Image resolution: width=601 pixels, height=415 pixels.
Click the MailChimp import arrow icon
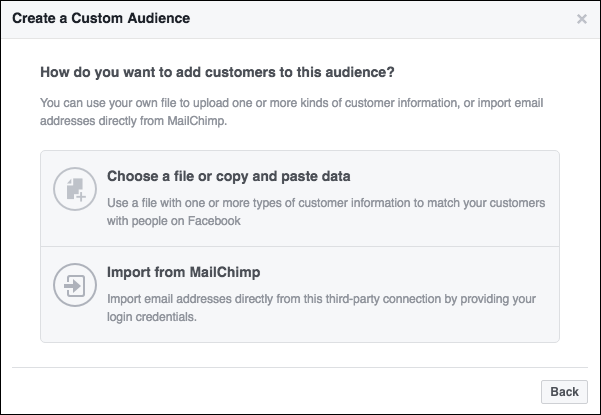coord(73,288)
